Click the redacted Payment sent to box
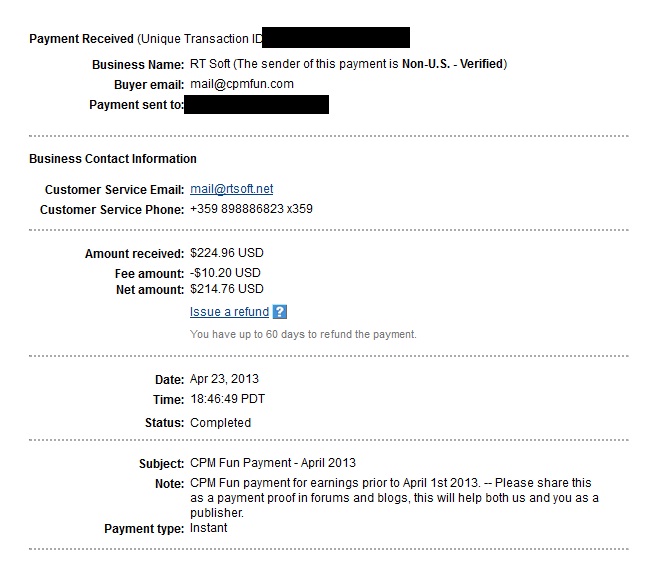Viewport: 658px width, 570px height. 256,105
